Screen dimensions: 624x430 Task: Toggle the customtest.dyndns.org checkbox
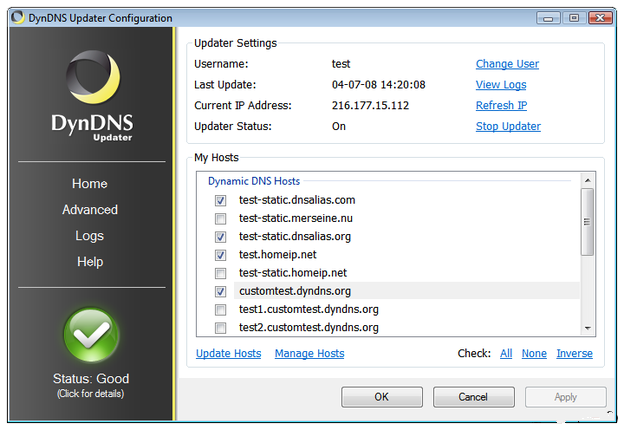pos(220,291)
